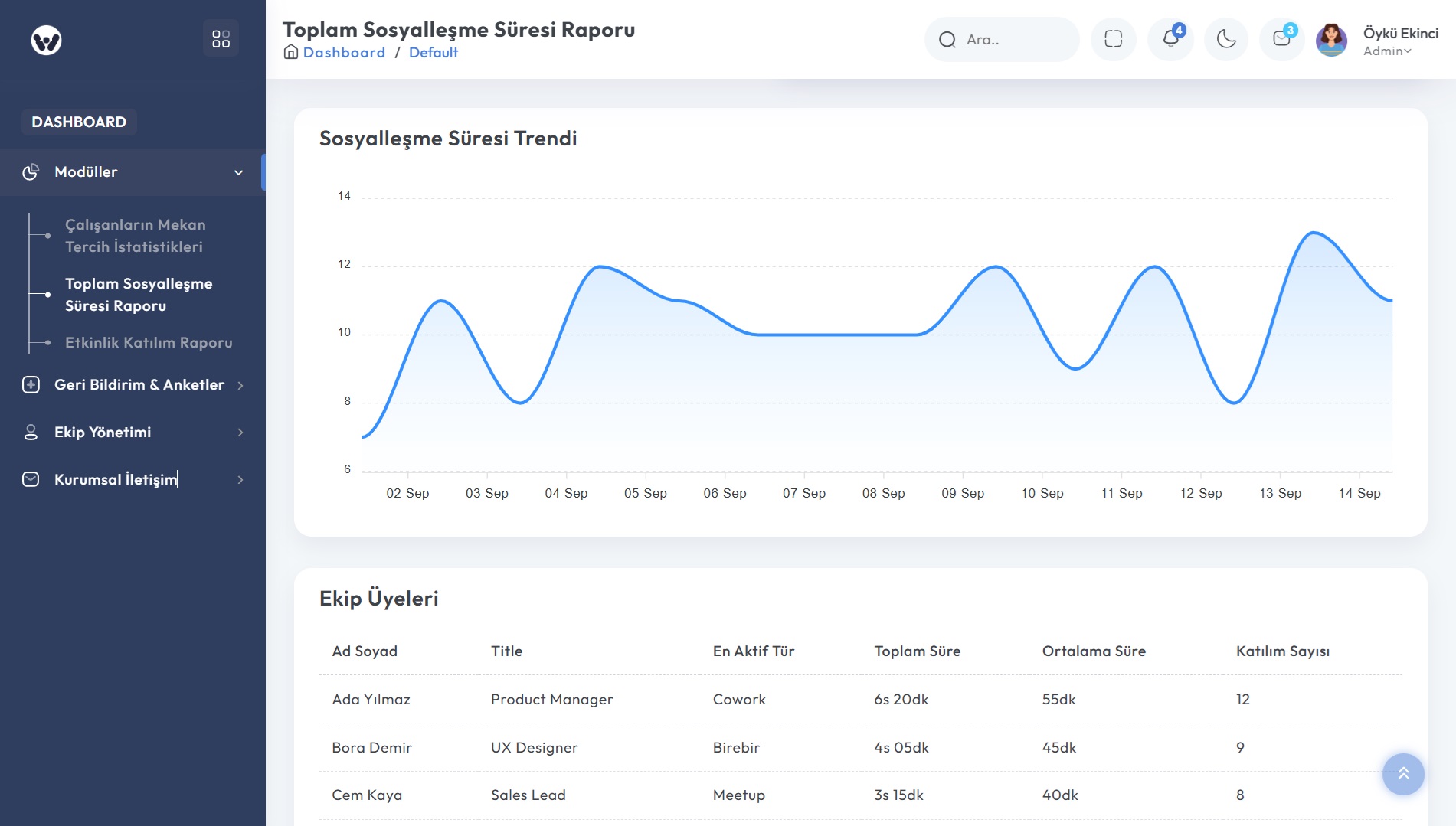The width and height of the screenshot is (1456, 826).
Task: Click the Katılım Sayısı column header
Action: (x=1283, y=651)
